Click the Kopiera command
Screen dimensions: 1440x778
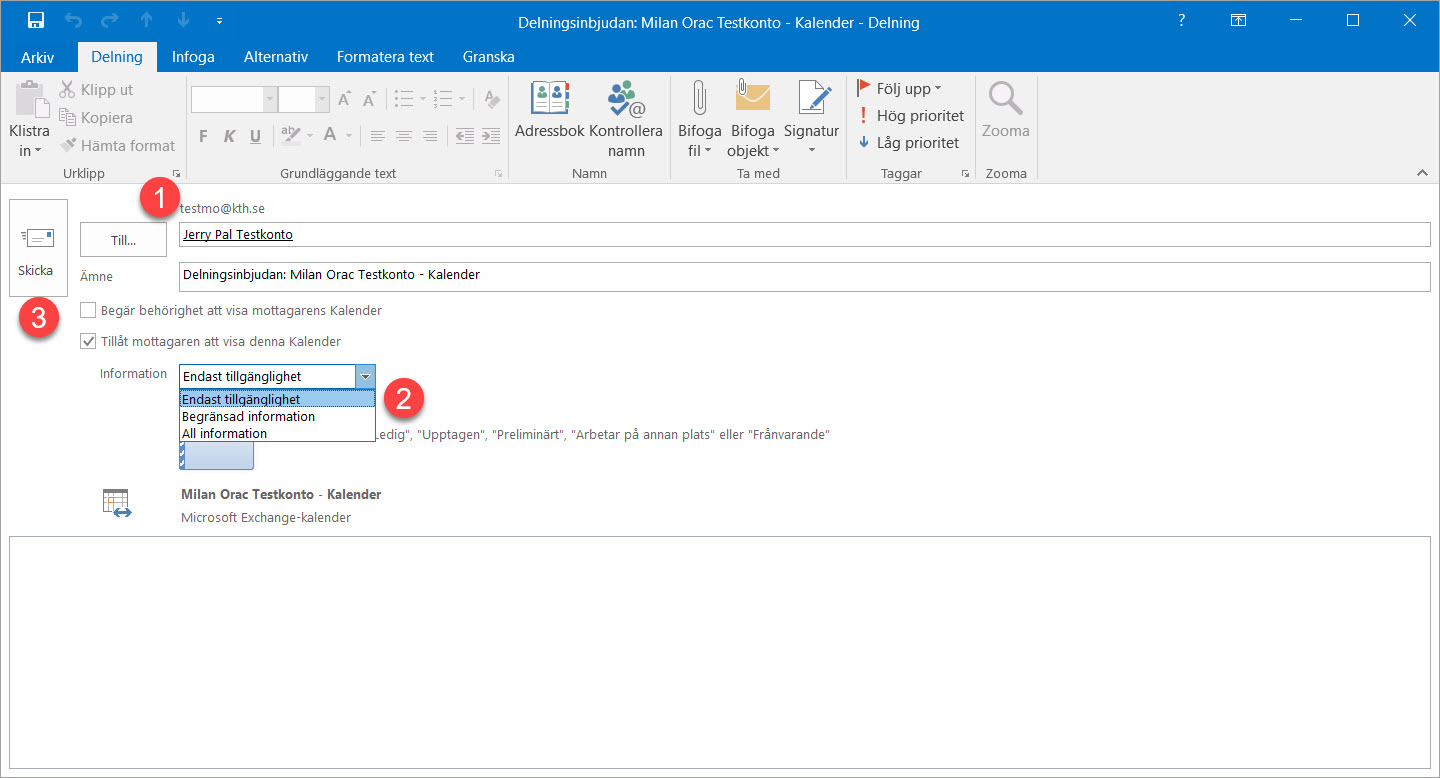tap(96, 117)
